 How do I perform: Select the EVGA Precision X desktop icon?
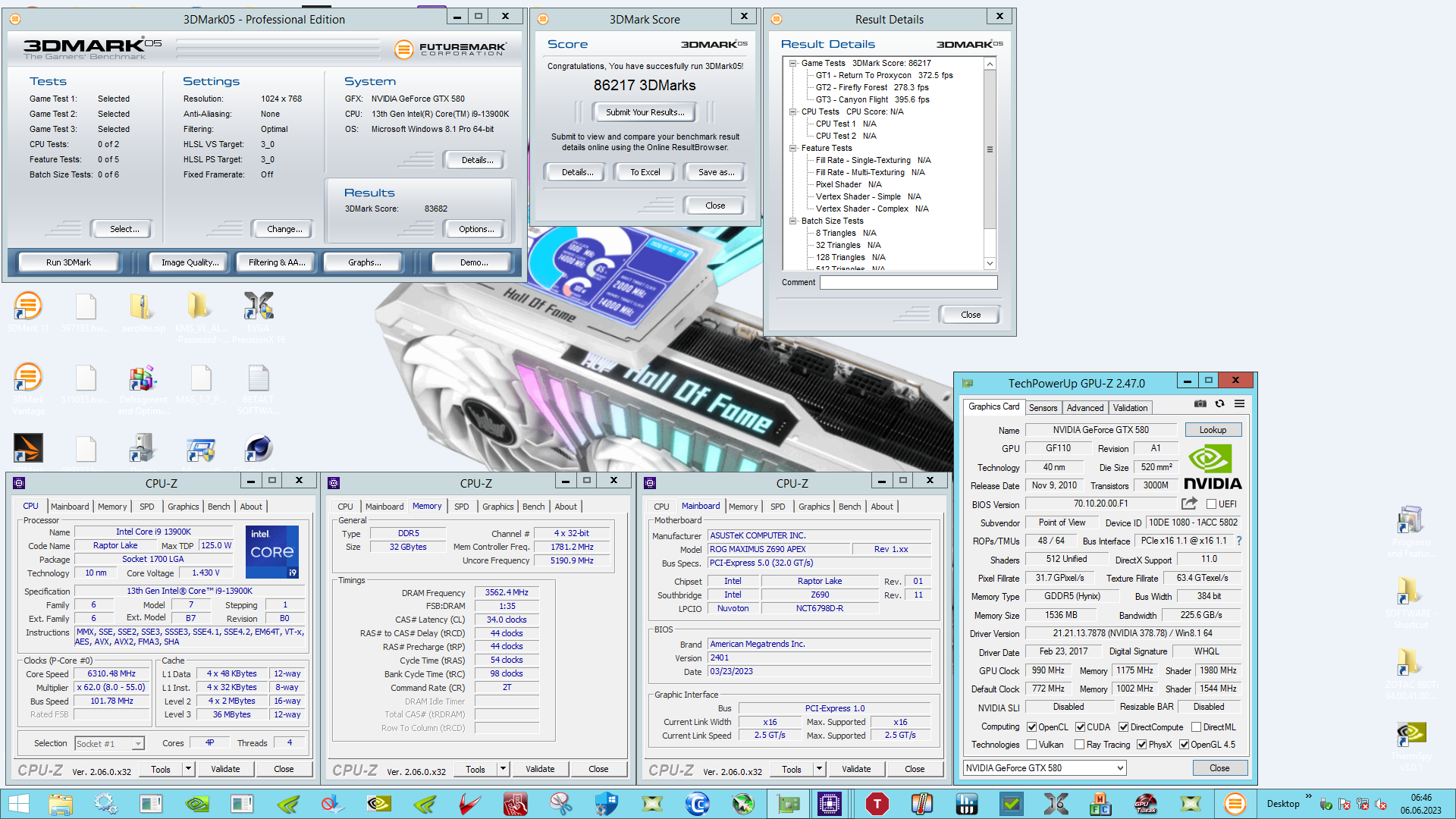pyautogui.click(x=259, y=317)
